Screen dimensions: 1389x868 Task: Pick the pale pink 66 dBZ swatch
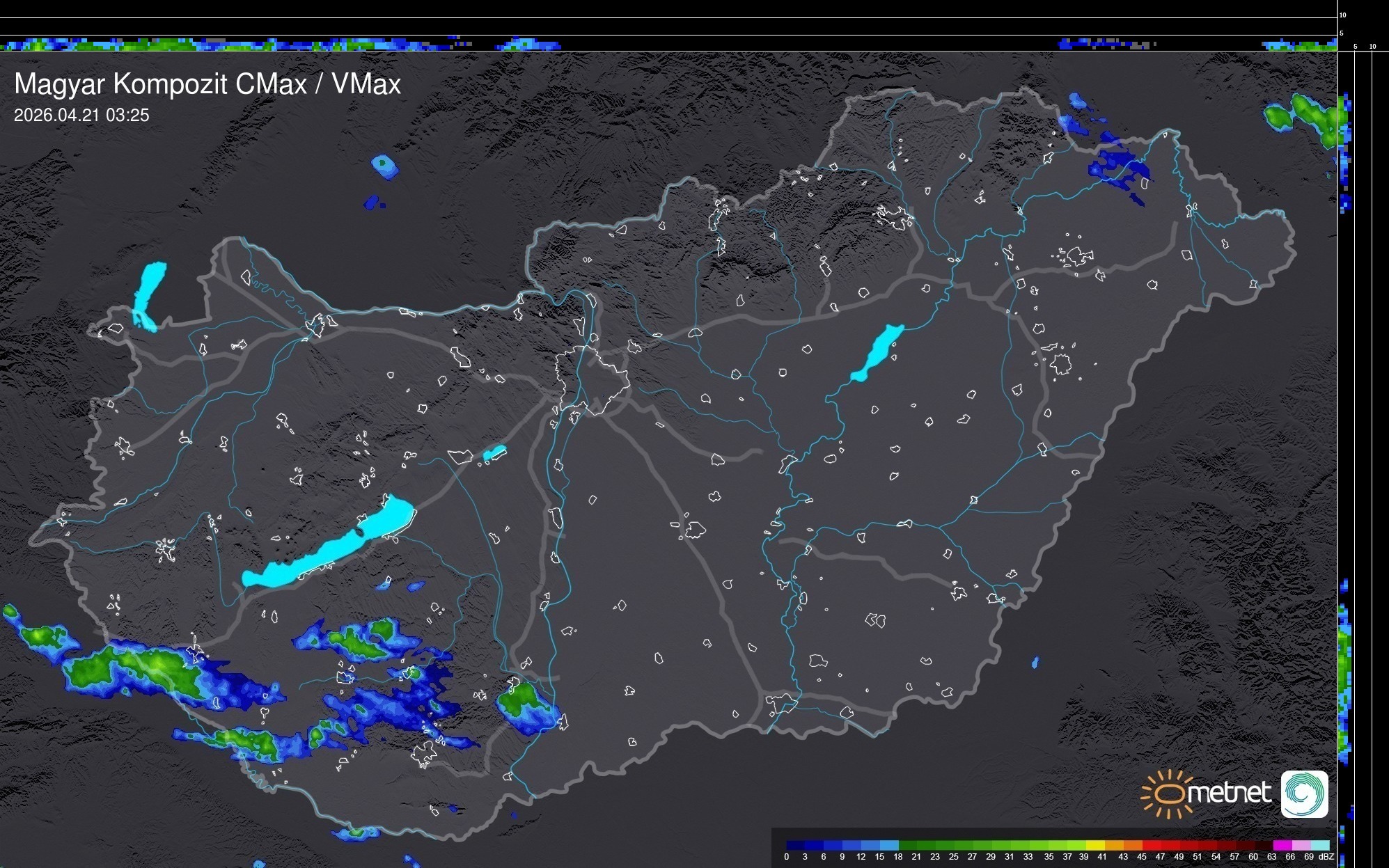[1301, 845]
